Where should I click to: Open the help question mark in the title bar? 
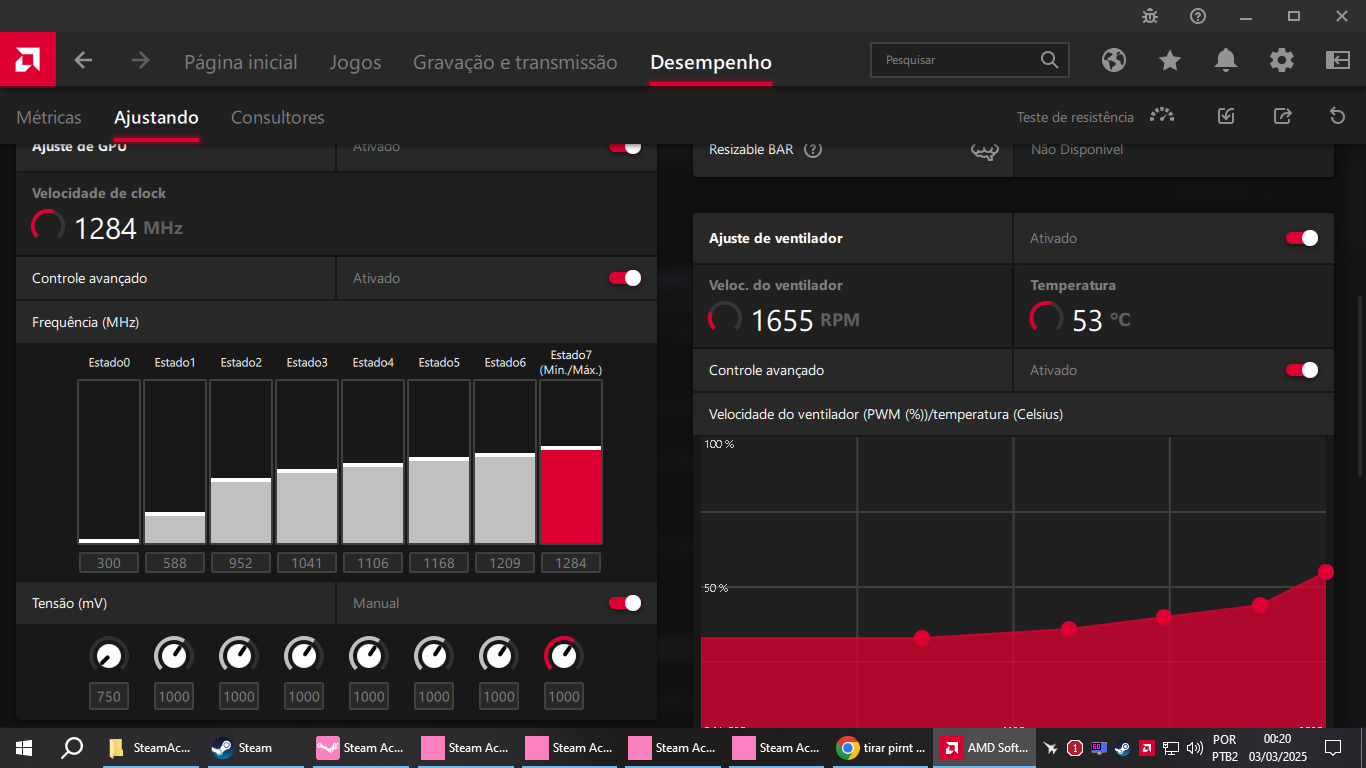click(x=1198, y=16)
